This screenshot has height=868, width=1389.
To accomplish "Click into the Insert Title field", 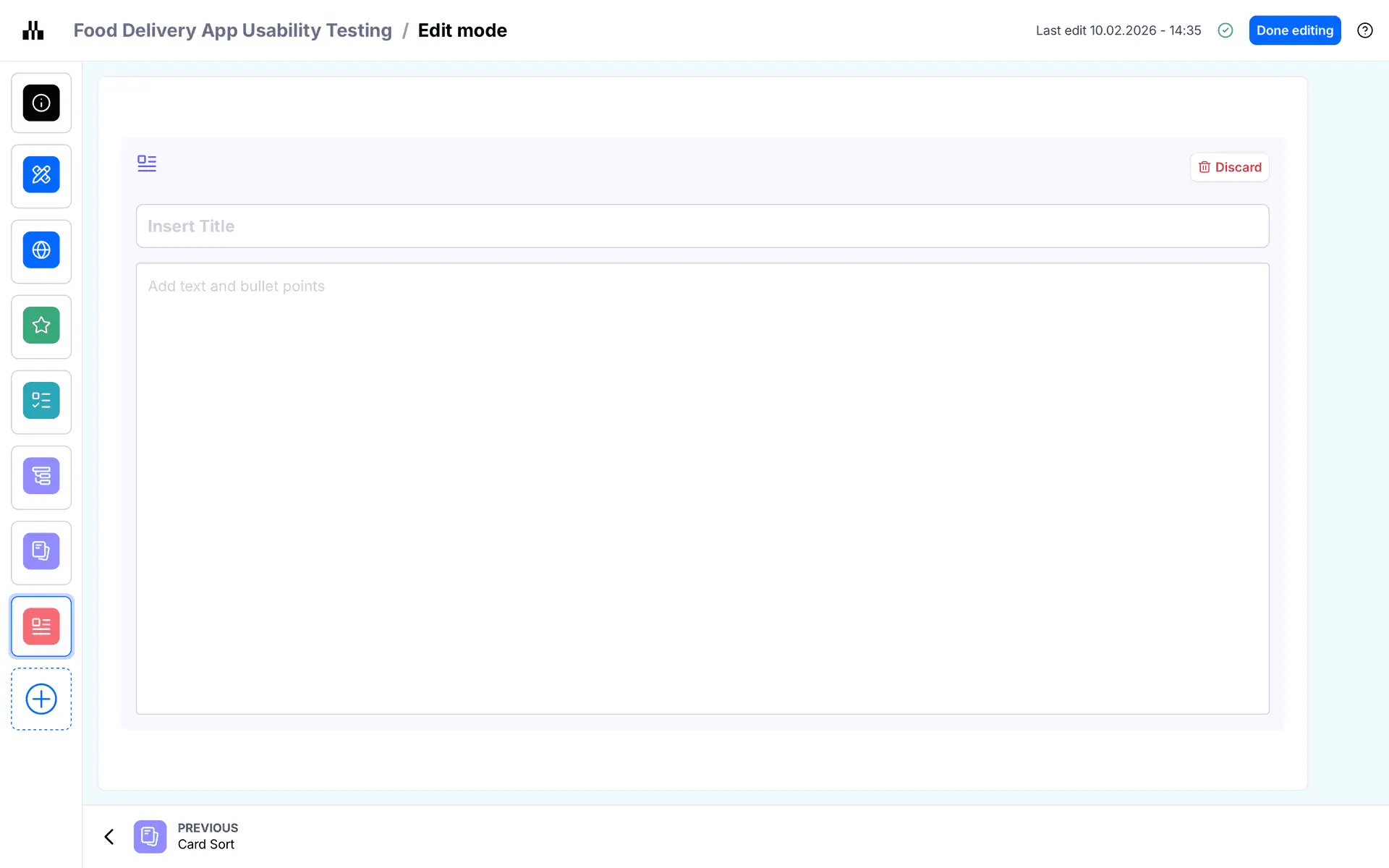I will tap(702, 226).
